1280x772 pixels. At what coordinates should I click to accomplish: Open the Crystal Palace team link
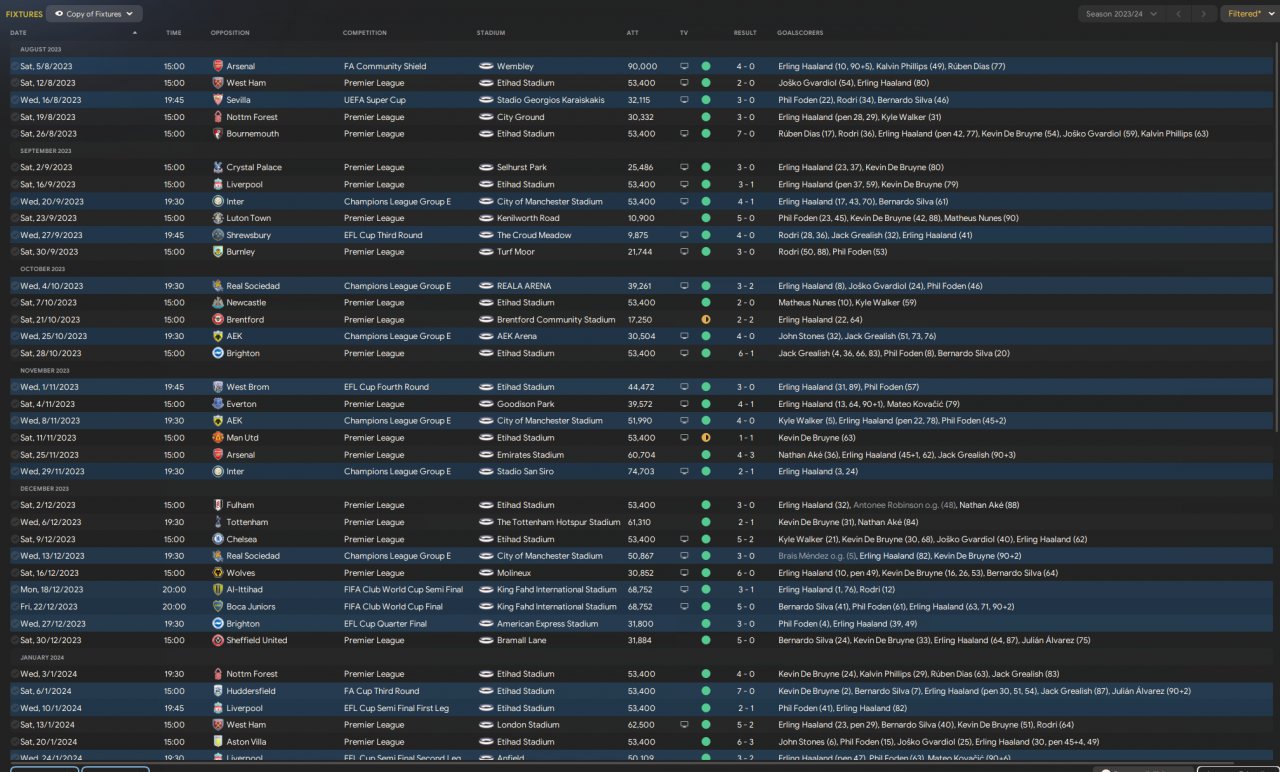tap(254, 168)
